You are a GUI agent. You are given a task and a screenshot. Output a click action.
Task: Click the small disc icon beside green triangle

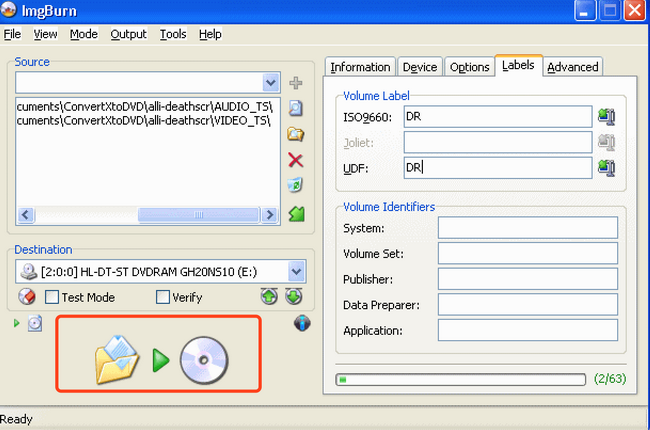click(35, 323)
